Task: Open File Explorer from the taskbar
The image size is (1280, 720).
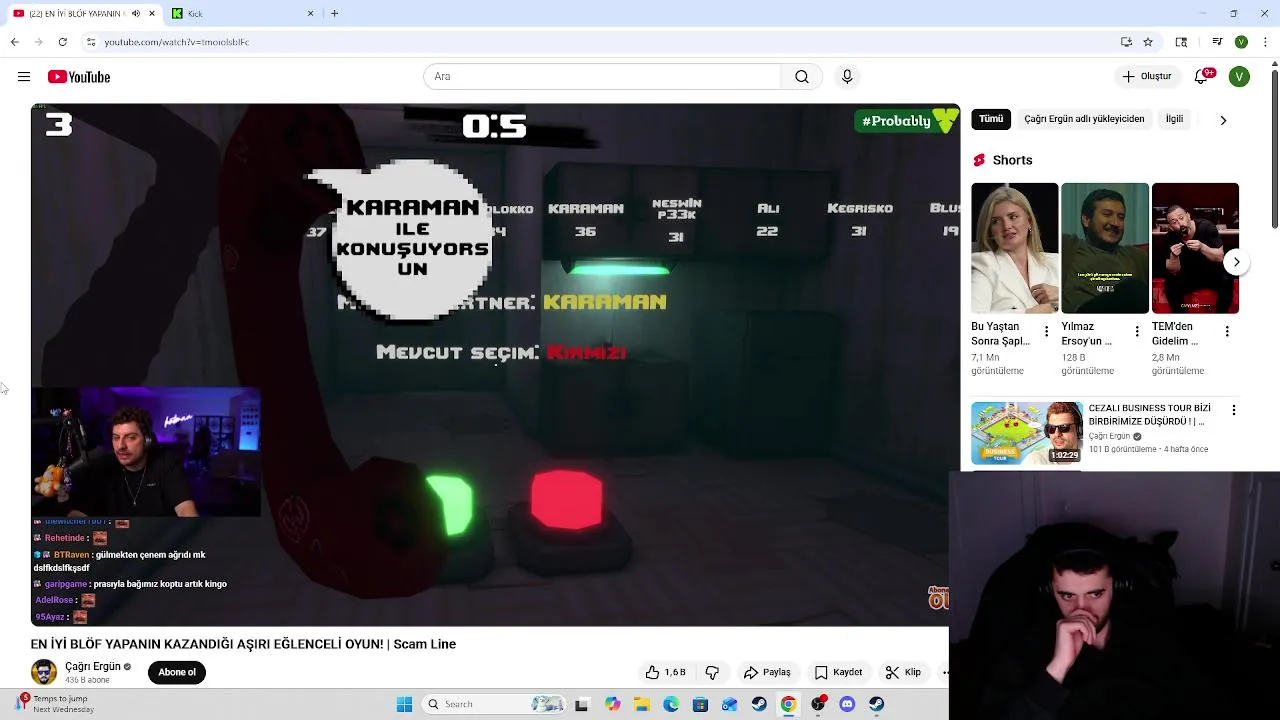Action: tap(641, 704)
